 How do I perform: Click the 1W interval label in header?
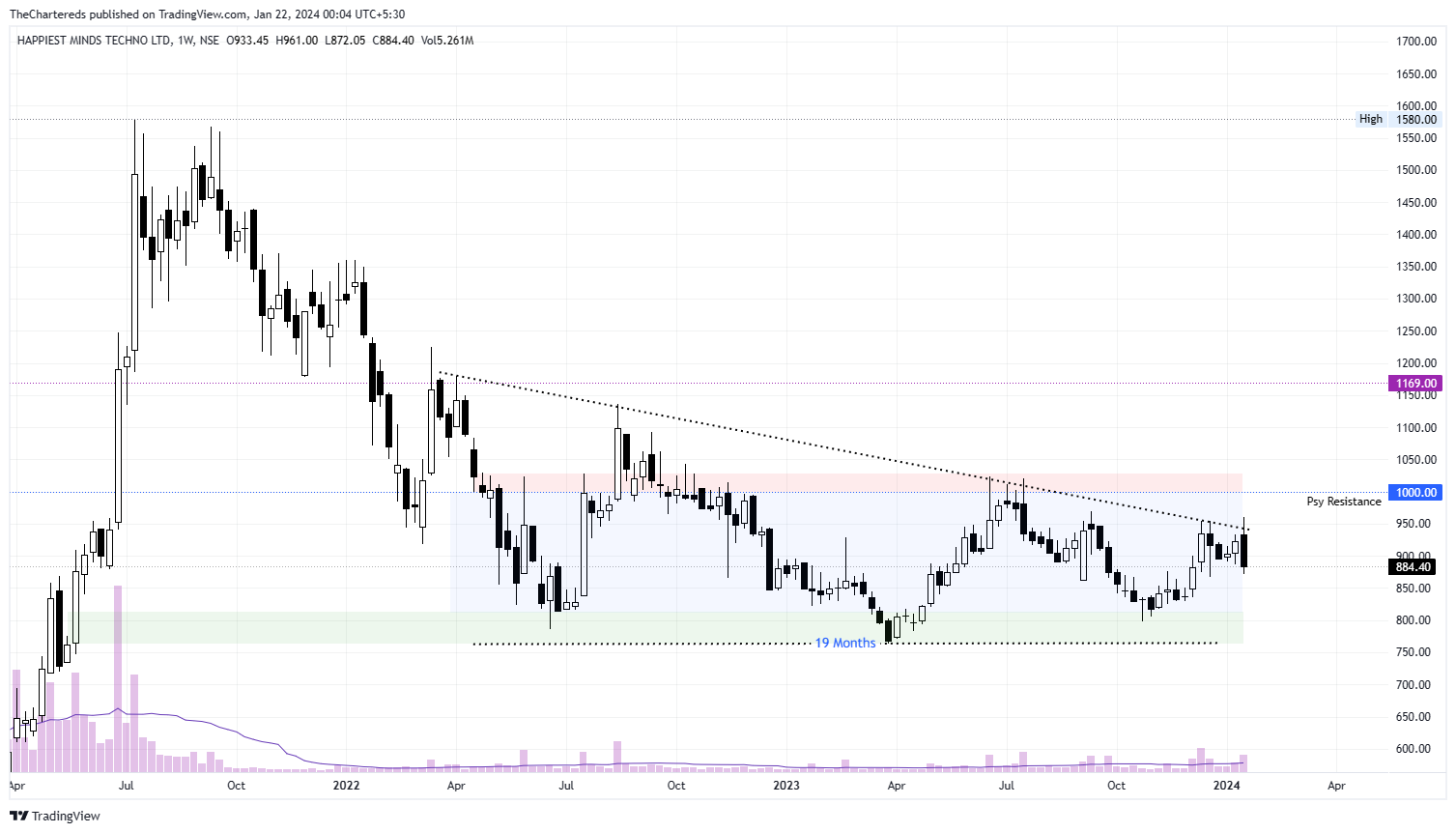[x=186, y=41]
